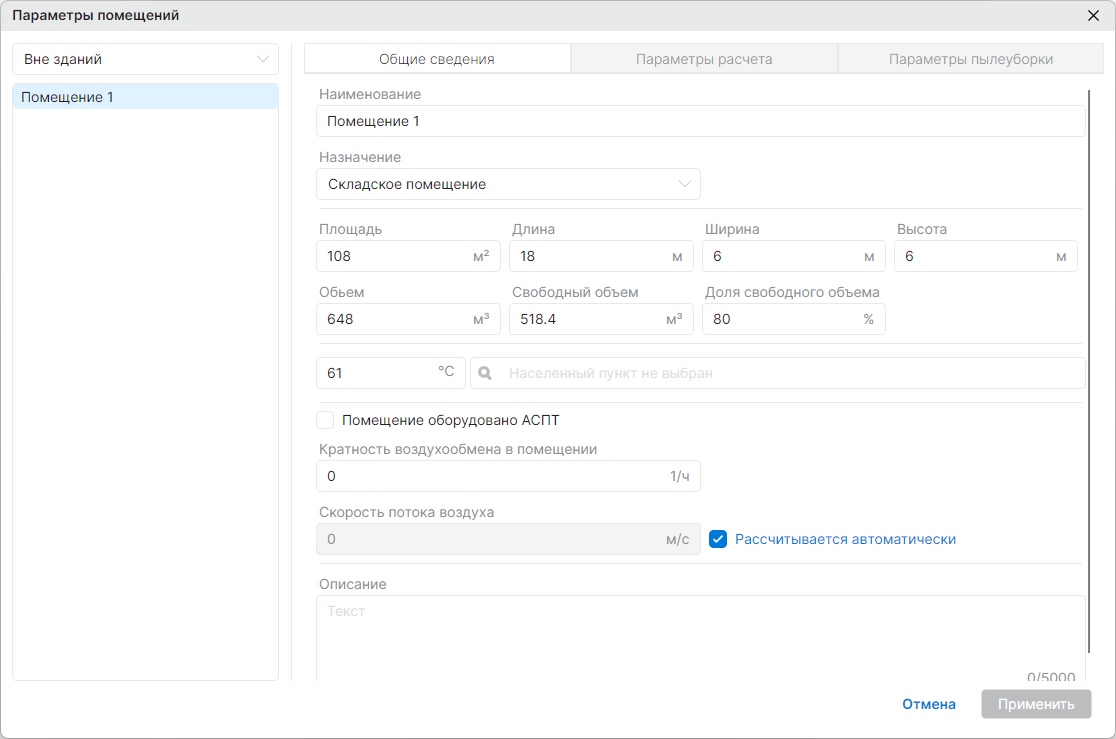
Task: Close the Параметры помещений dialog
Action: [1093, 16]
